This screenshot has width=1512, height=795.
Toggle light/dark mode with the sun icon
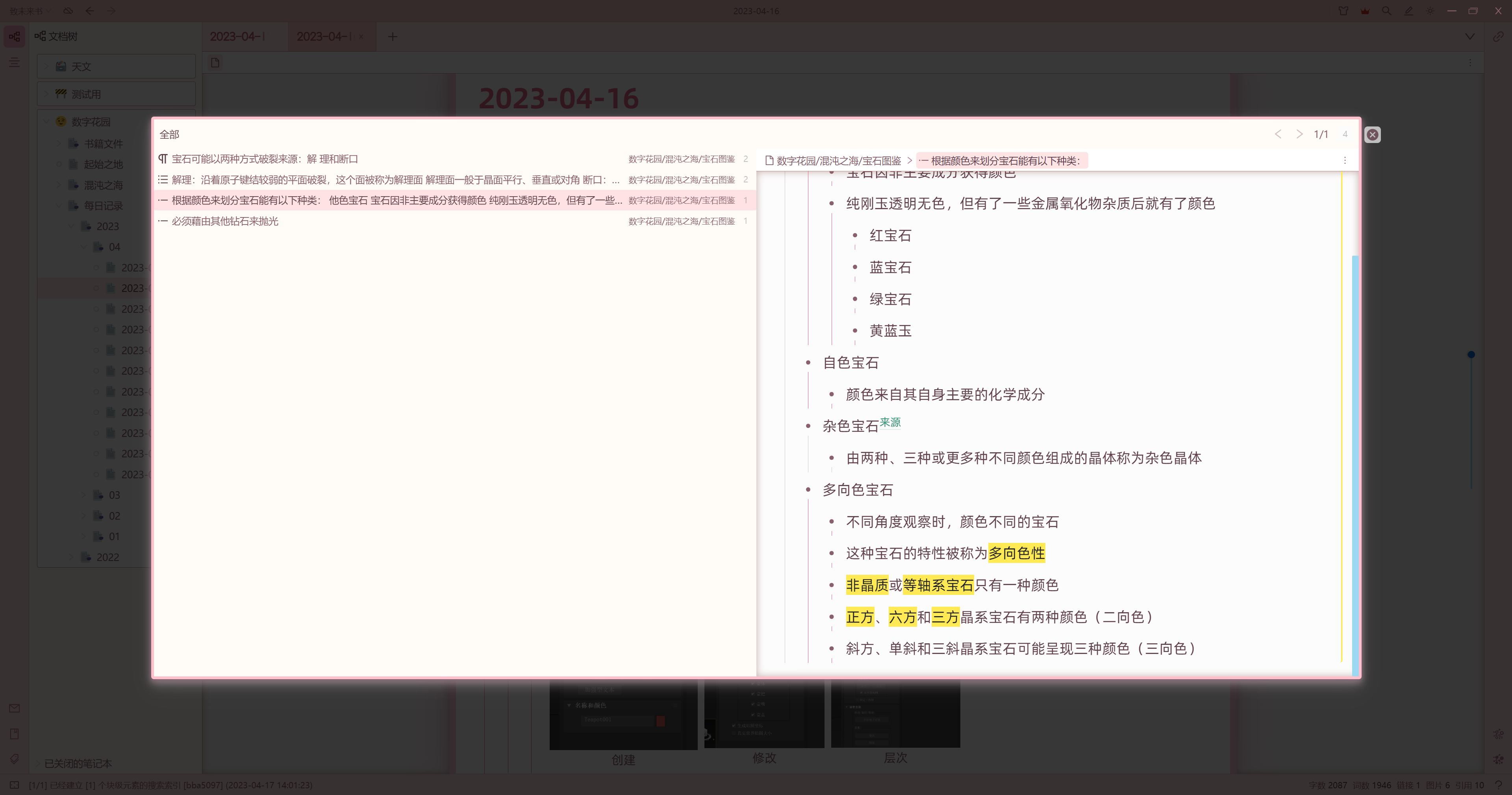click(1430, 11)
